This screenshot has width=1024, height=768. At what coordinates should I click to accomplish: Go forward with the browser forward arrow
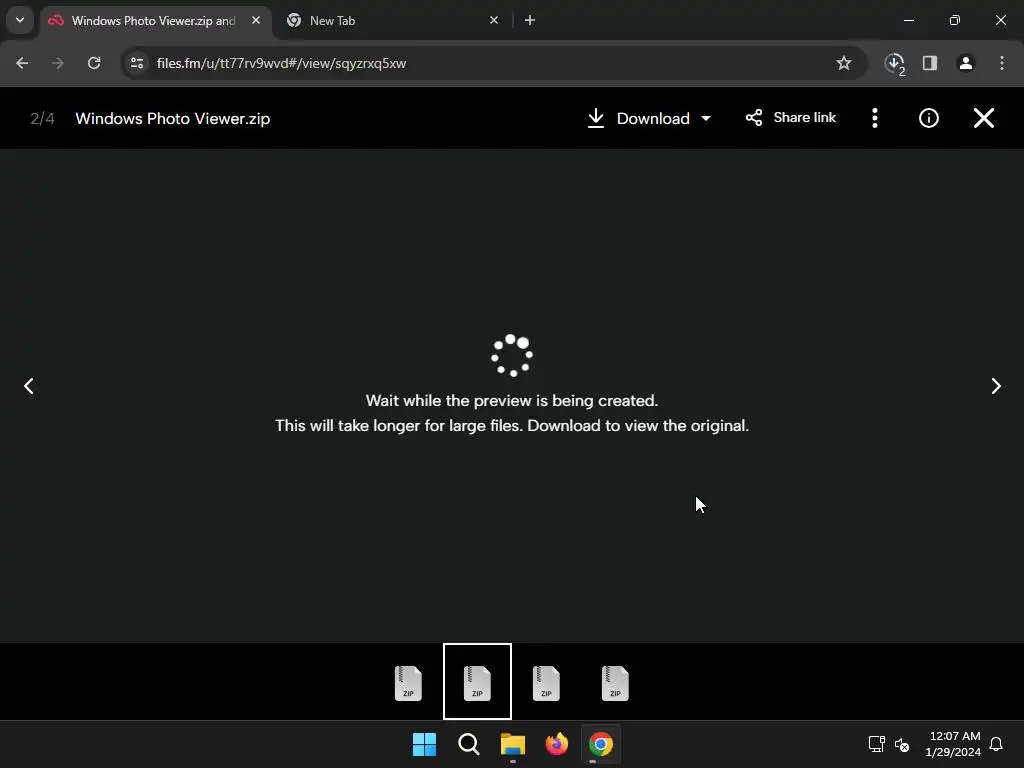tap(58, 63)
